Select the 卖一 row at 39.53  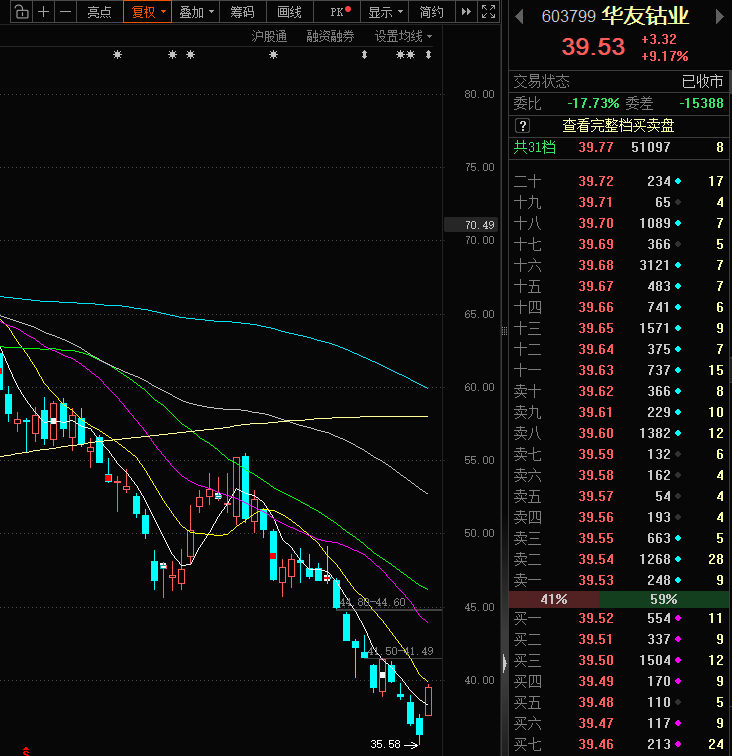[x=619, y=580]
